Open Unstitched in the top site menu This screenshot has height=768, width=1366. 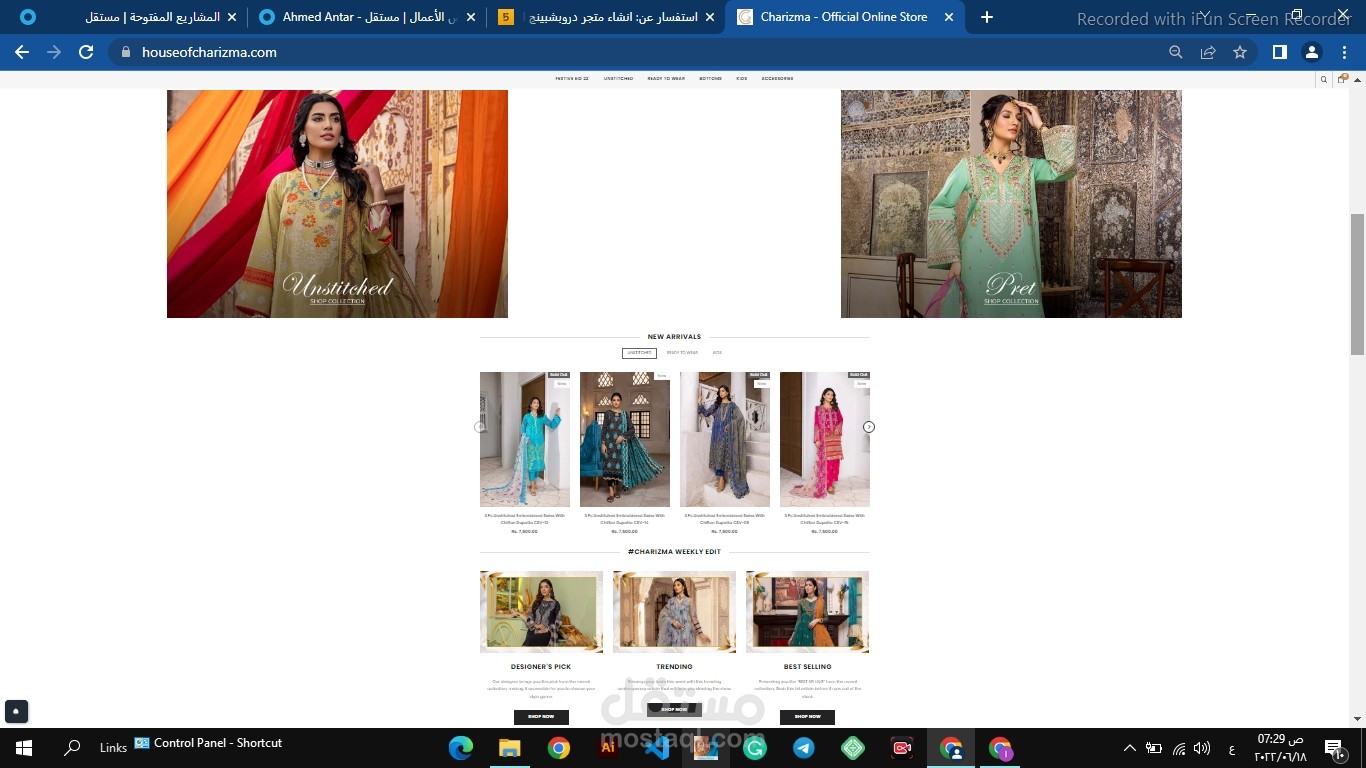[618, 78]
